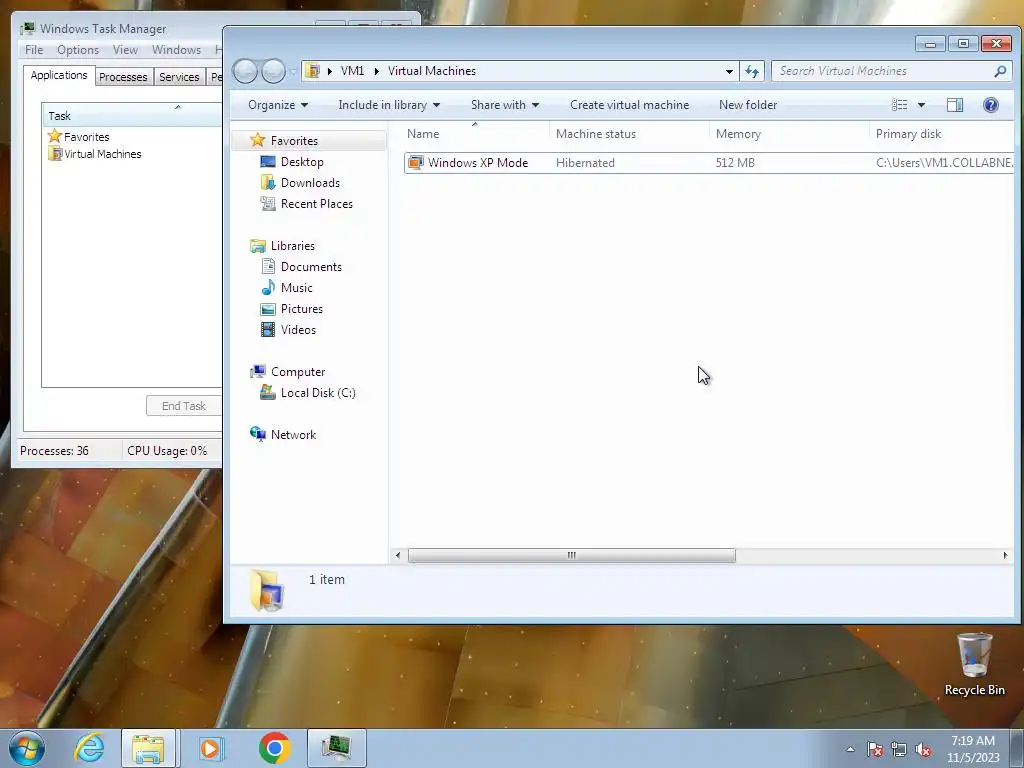
Task: Click the Recent Places icon in sidebar
Action: click(x=268, y=203)
